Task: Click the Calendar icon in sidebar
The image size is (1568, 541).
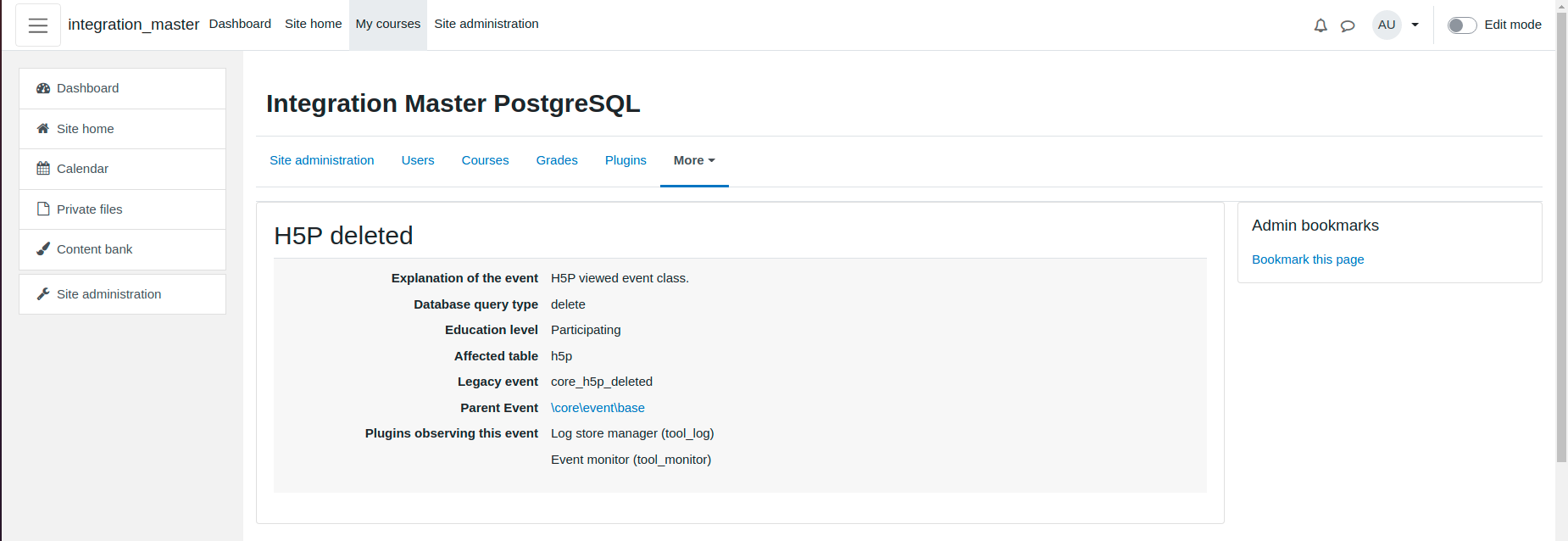Action: tap(43, 169)
